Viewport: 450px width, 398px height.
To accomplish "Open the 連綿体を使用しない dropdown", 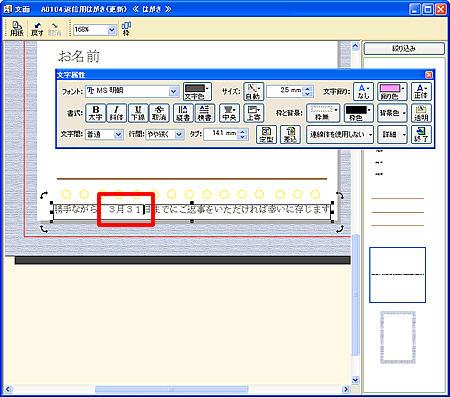I will pos(340,134).
